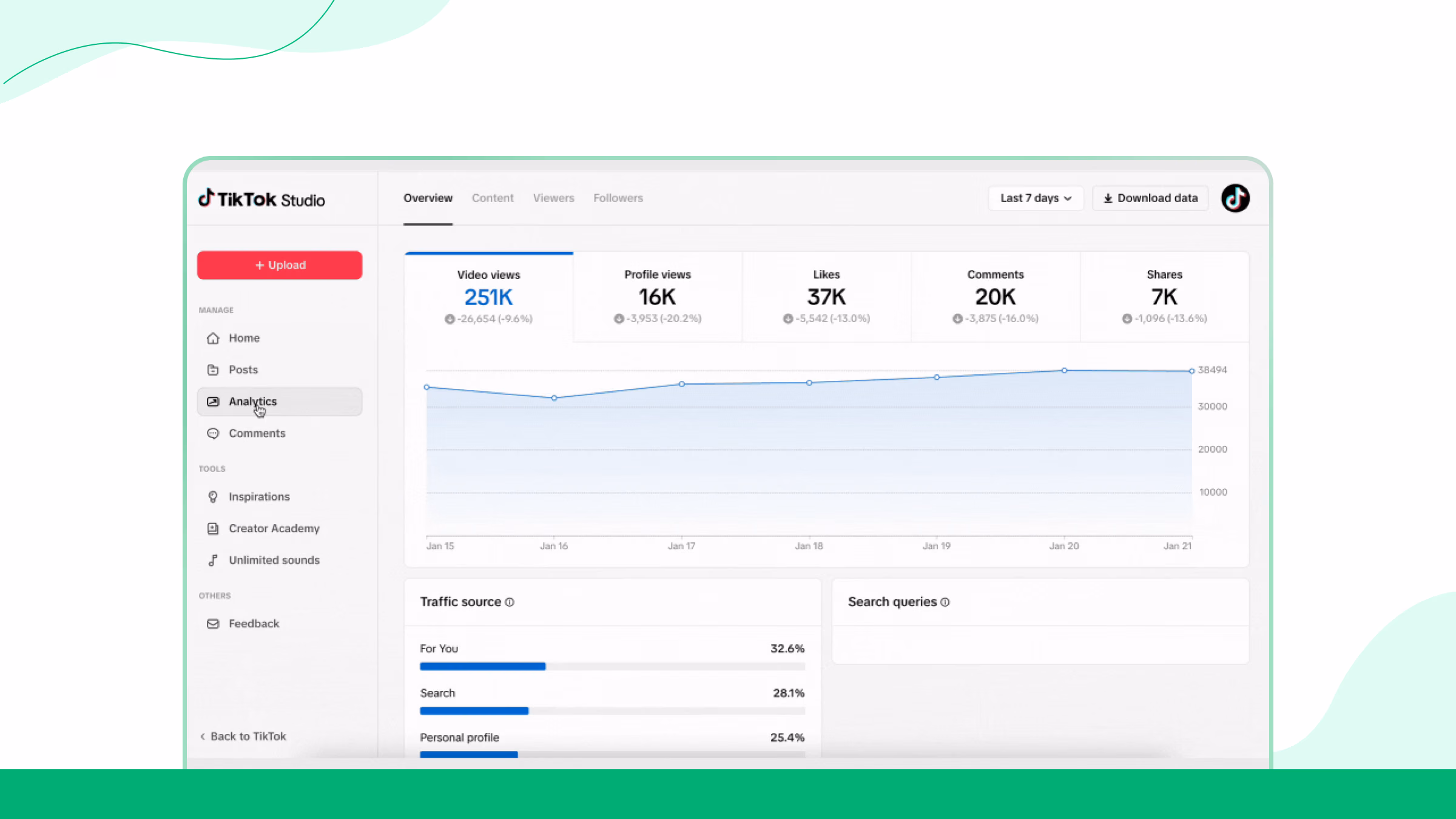Open Analytics via its sidebar icon
Screen dimensions: 1456x819
213,401
